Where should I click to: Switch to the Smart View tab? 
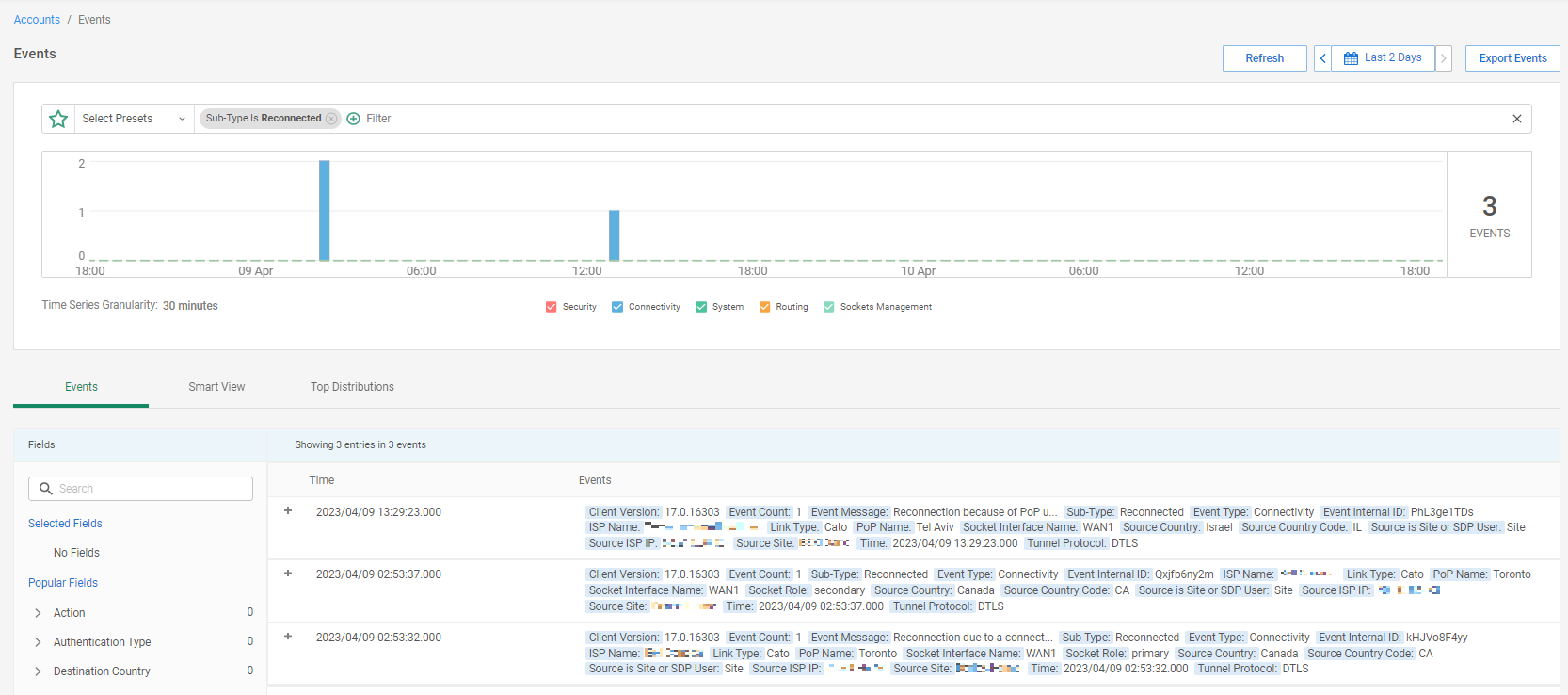(216, 387)
